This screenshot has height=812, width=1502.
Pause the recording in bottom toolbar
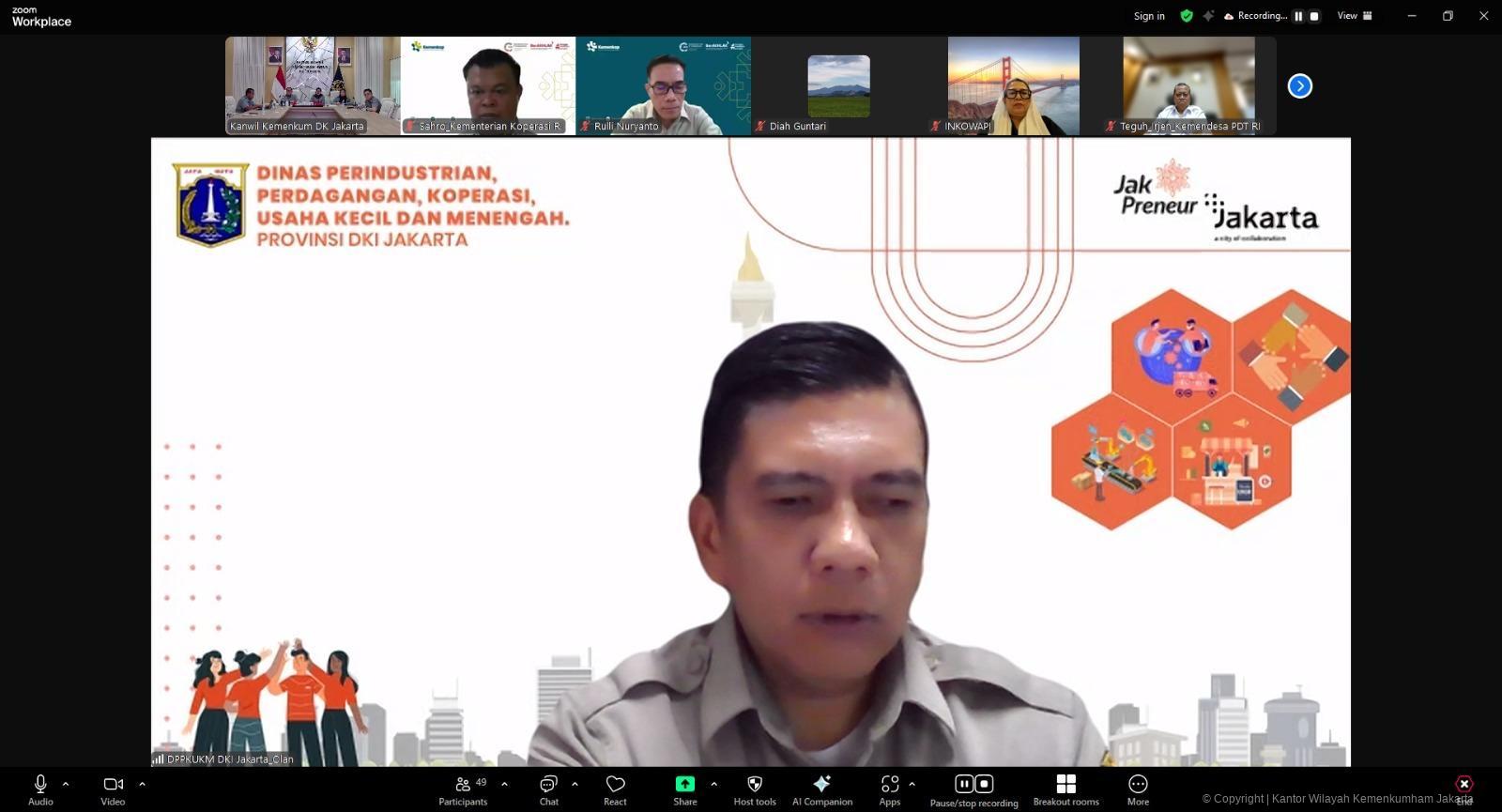point(964,784)
